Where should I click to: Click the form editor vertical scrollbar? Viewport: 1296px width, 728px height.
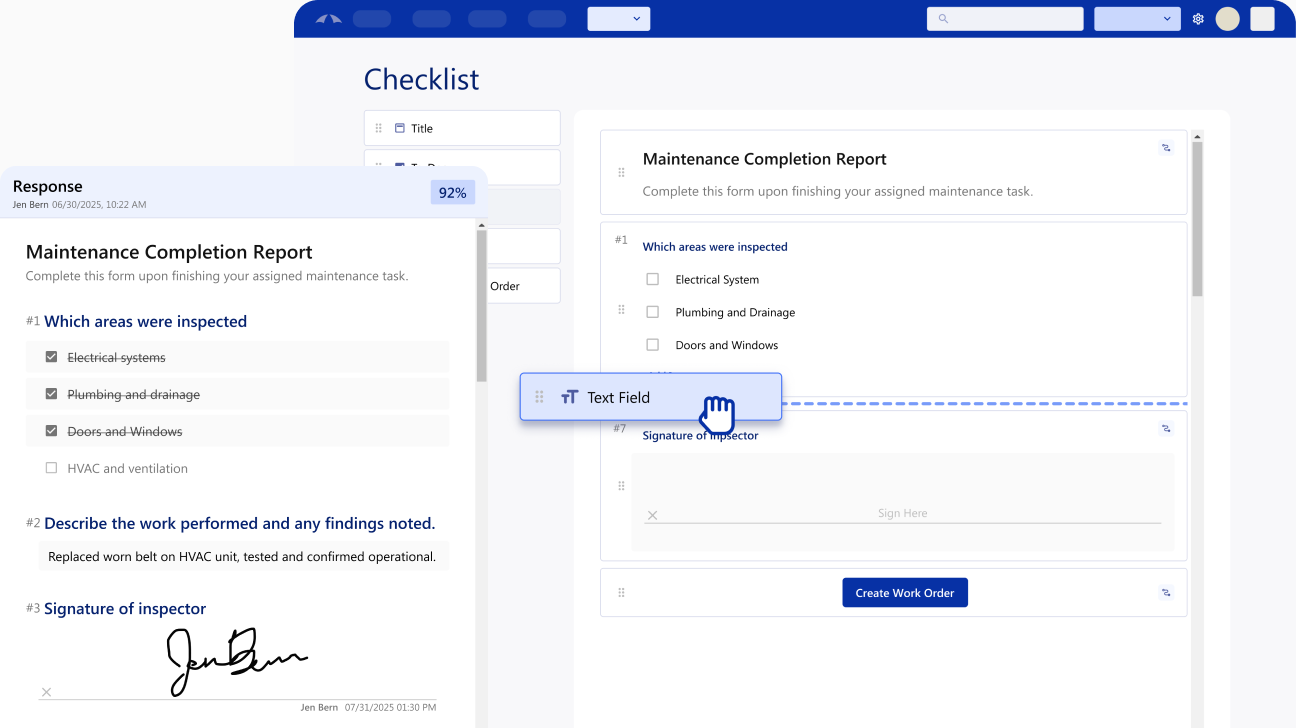tap(1197, 220)
